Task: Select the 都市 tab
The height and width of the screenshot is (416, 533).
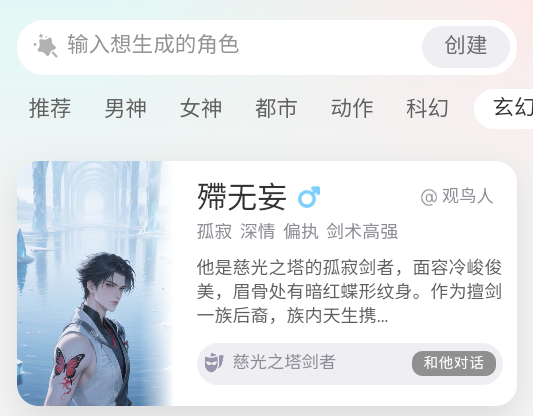Action: 276,108
